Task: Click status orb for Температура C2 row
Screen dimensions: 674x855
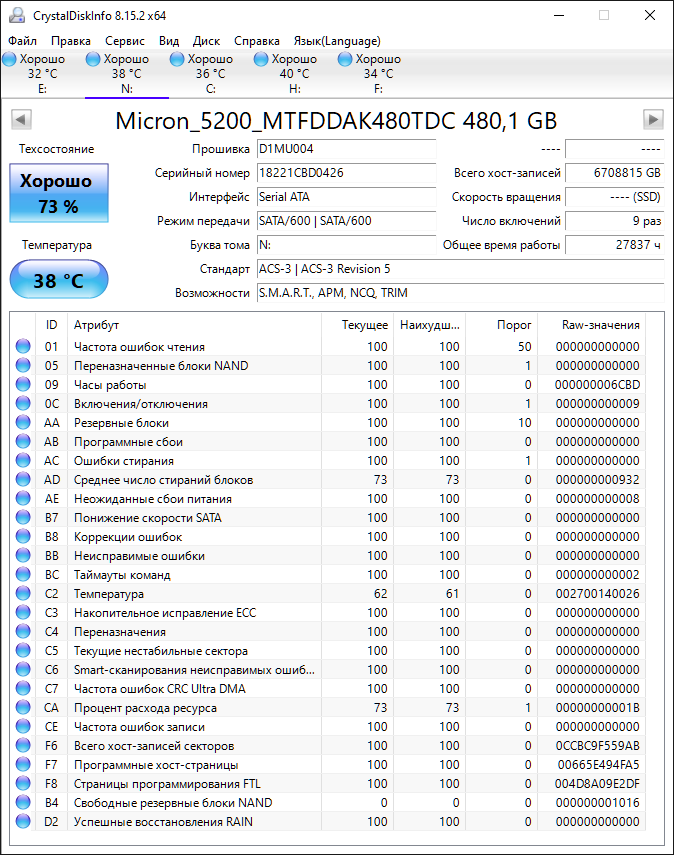Action: pyautogui.click(x=23, y=593)
